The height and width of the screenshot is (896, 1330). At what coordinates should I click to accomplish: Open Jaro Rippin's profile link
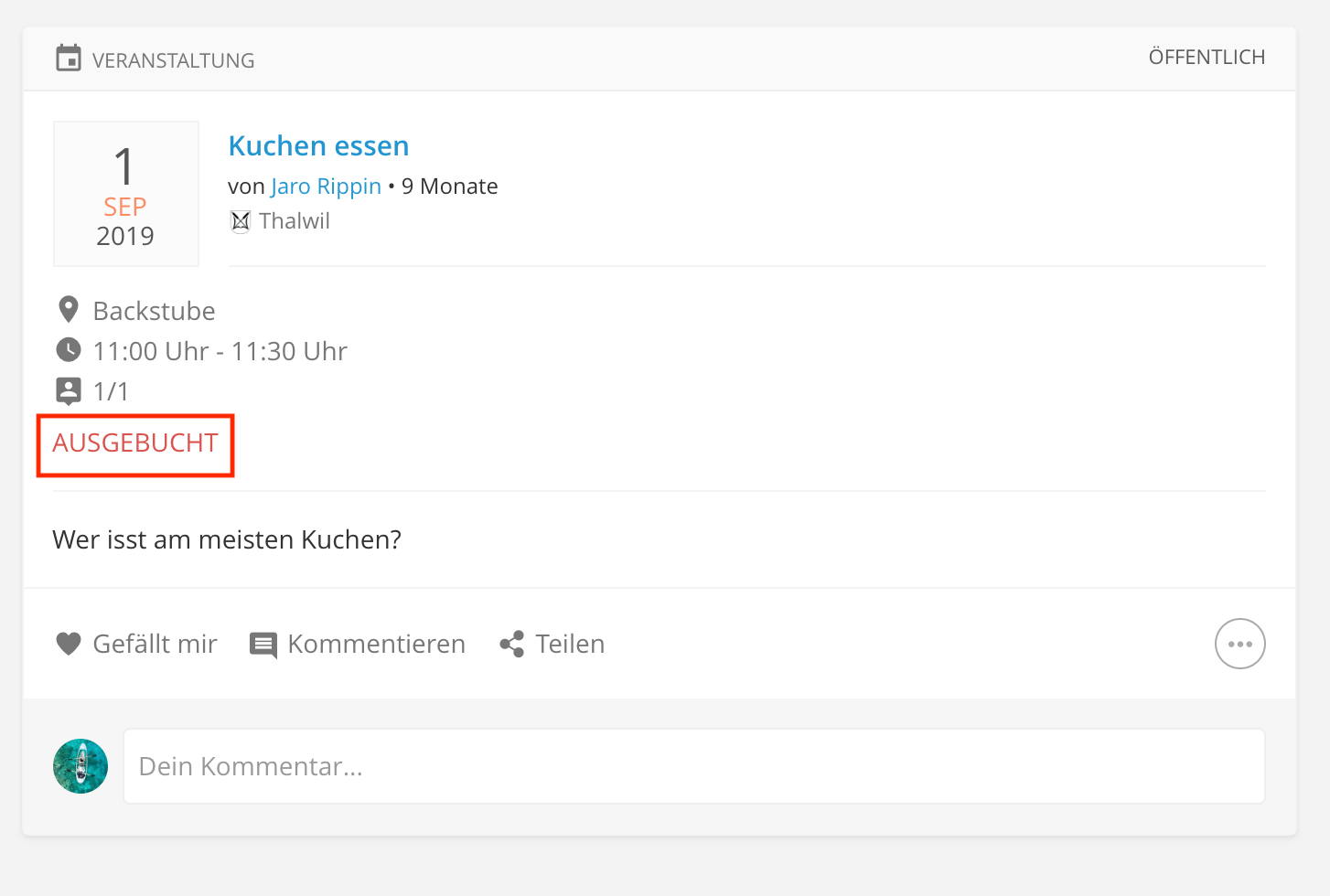(326, 187)
